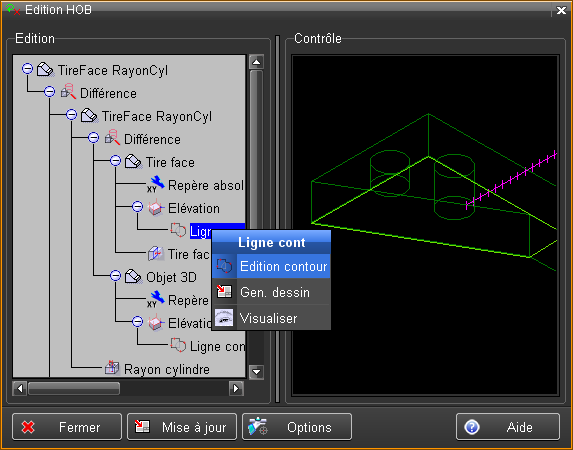Collapse the Tire face branch
This screenshot has width=573, height=450.
tap(115, 160)
